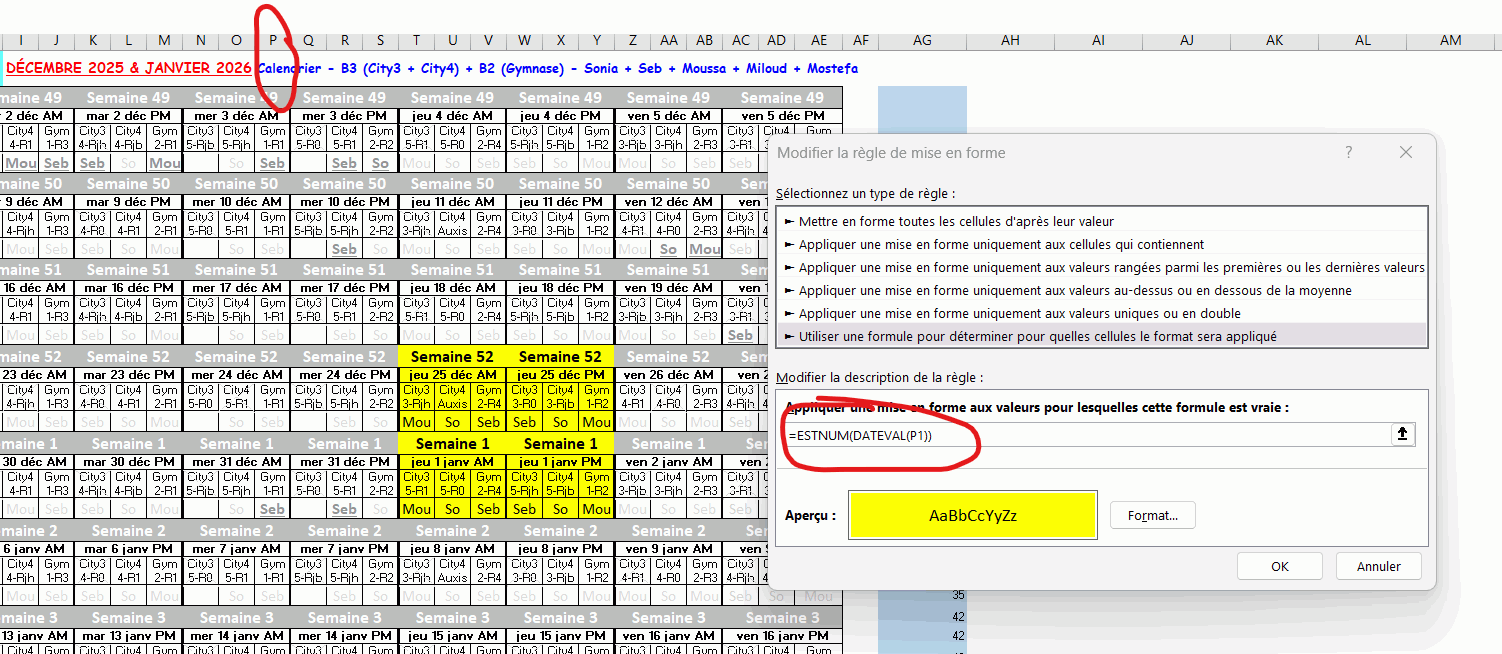The height and width of the screenshot is (654, 1502).
Task: Click the red 'DÉCEMBRE 2025 & JANVIER 2026' title cell
Action: (x=128, y=68)
